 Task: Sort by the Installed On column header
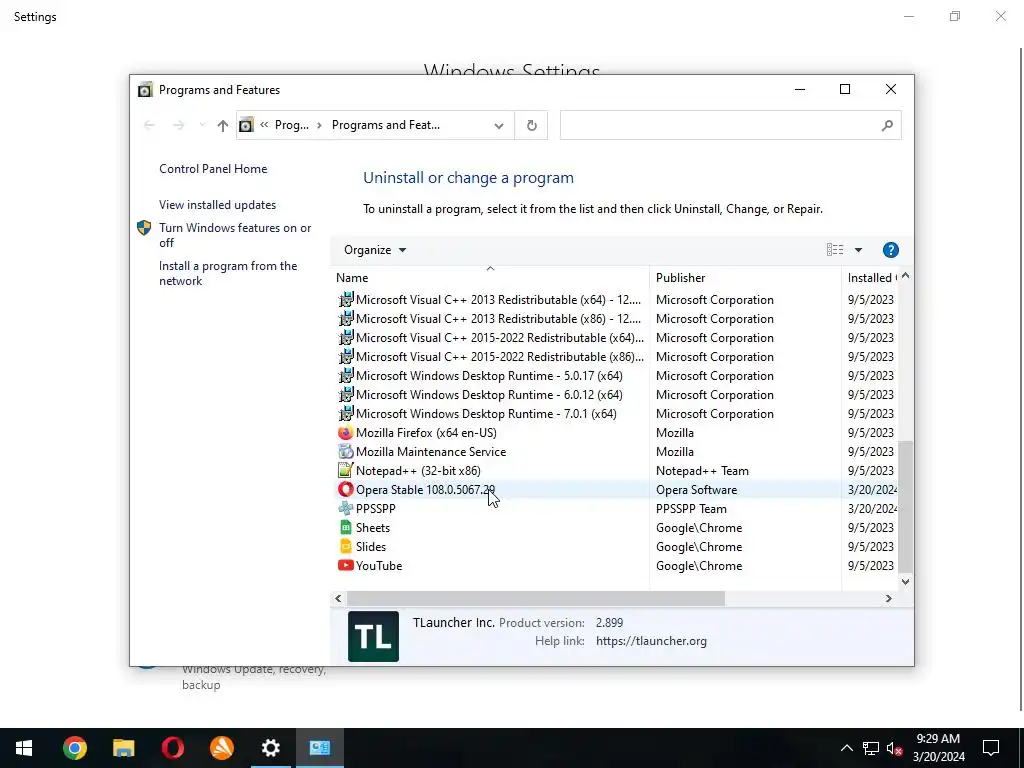coord(871,278)
